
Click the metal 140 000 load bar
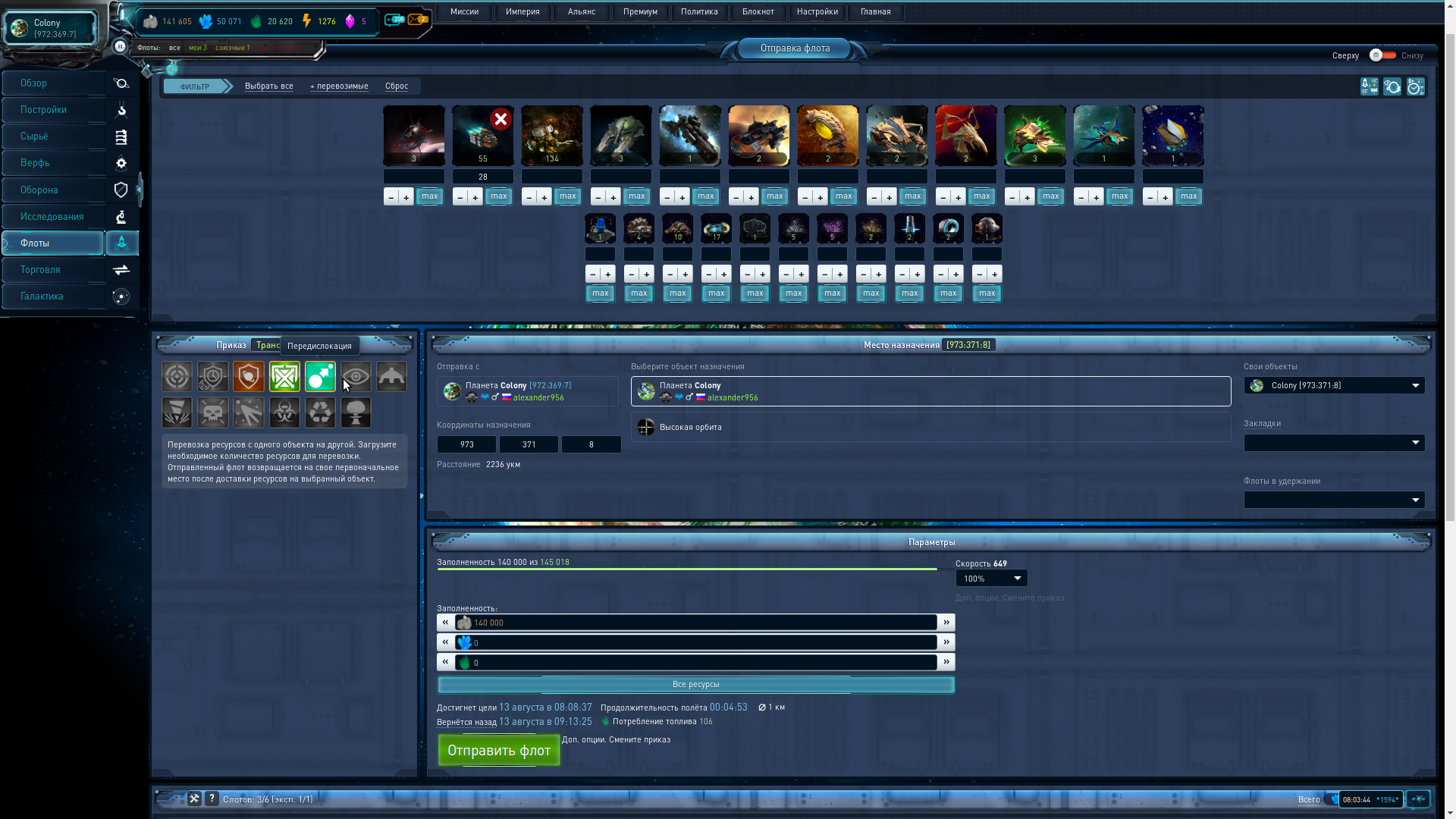click(695, 623)
